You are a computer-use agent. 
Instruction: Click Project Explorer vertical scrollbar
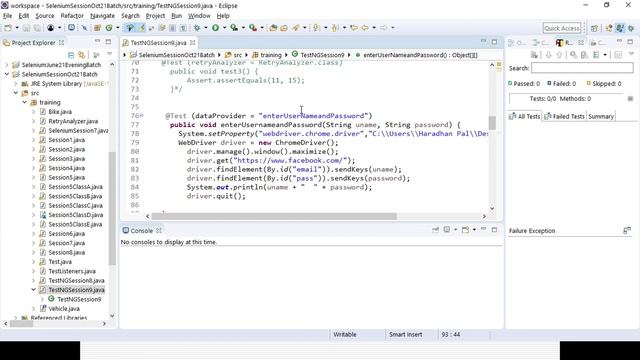pos(112,208)
